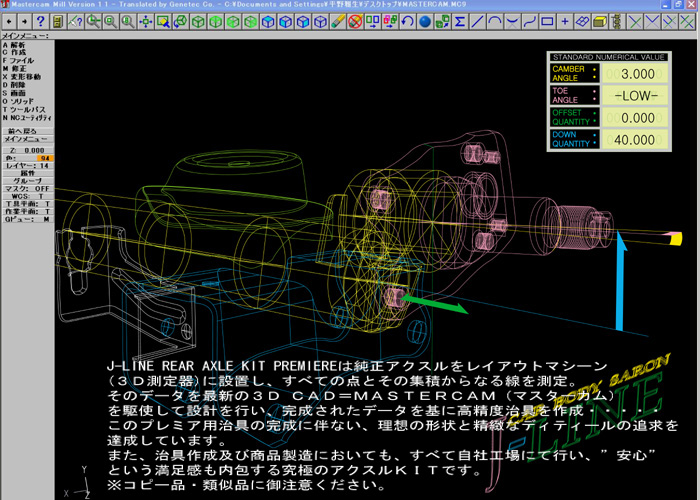The width and height of the screenshot is (700, 500).
Task: Click the unzoom magnifier icon
Action: [x=110, y=21]
